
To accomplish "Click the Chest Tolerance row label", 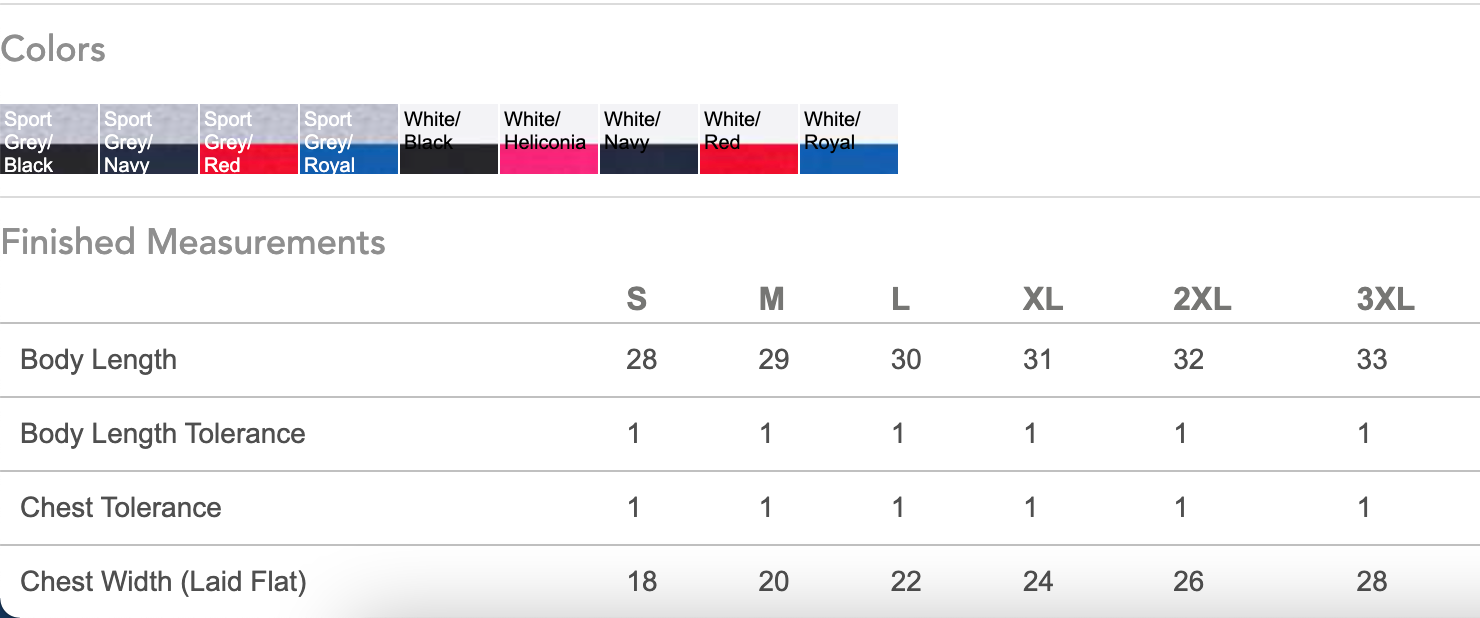I will pos(121,508).
